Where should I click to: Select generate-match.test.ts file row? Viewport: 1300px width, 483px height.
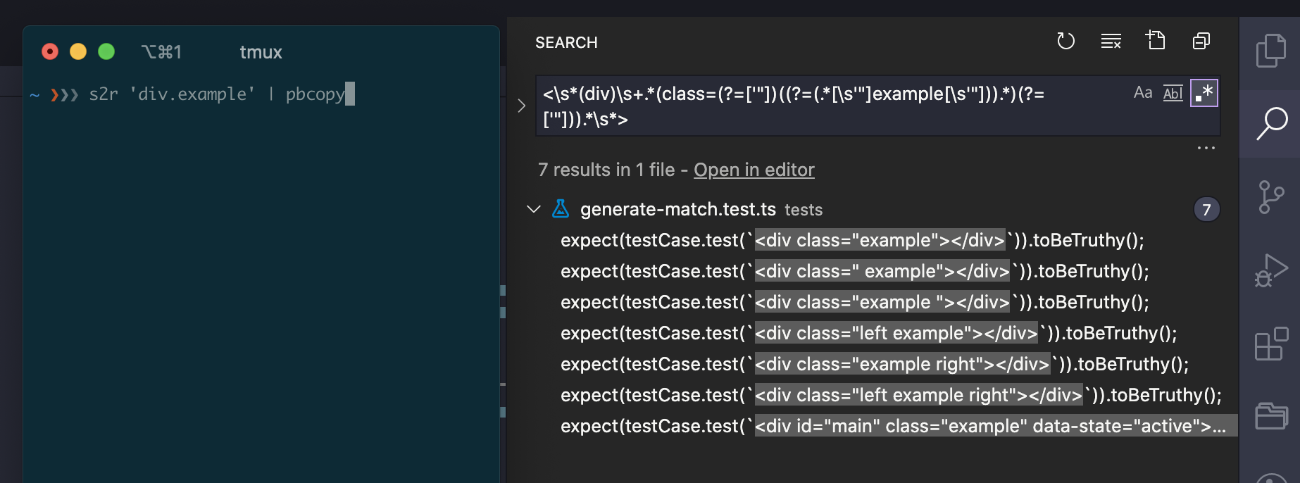click(x=874, y=210)
